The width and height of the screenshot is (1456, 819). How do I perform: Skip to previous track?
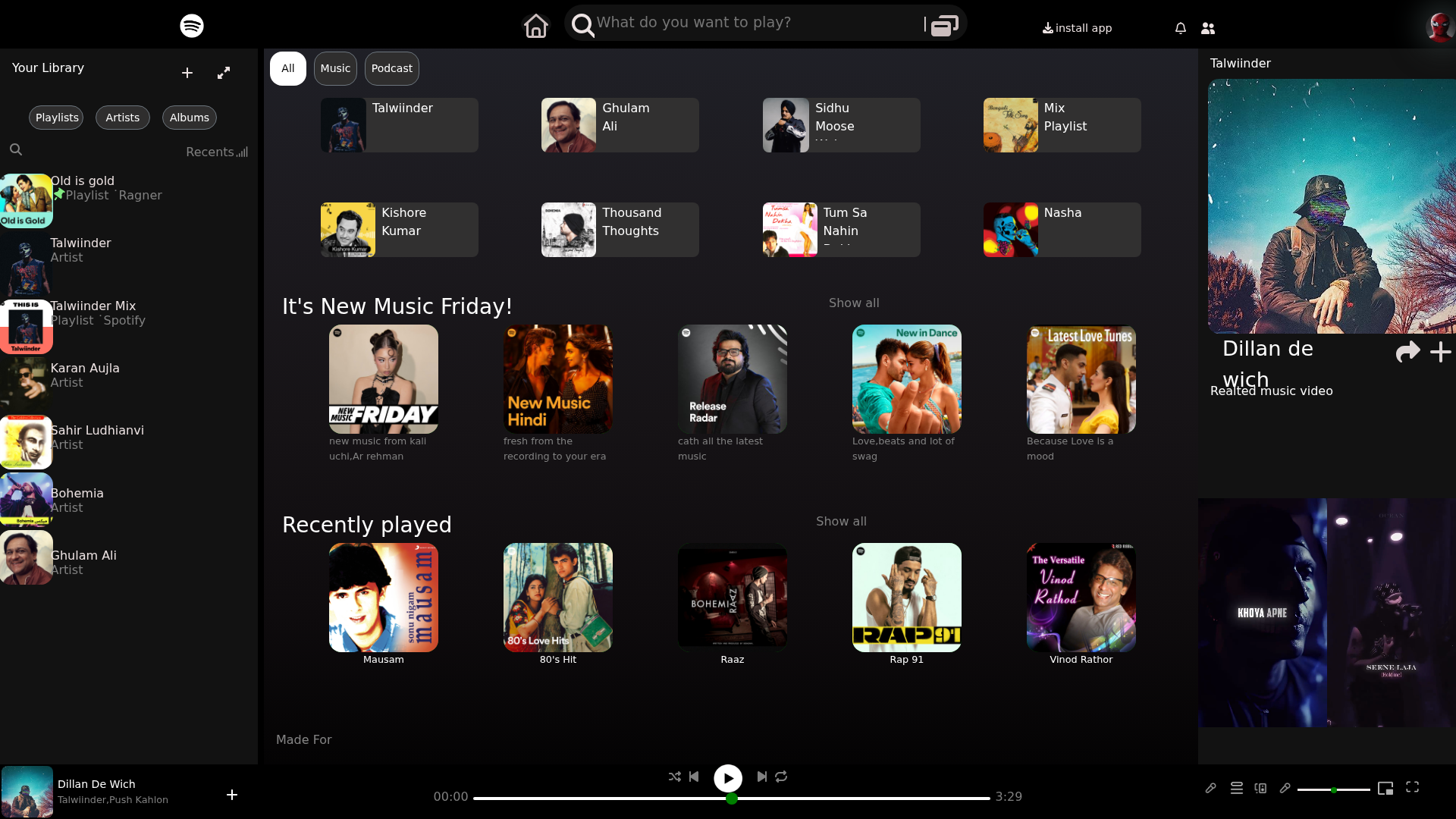[x=694, y=777]
